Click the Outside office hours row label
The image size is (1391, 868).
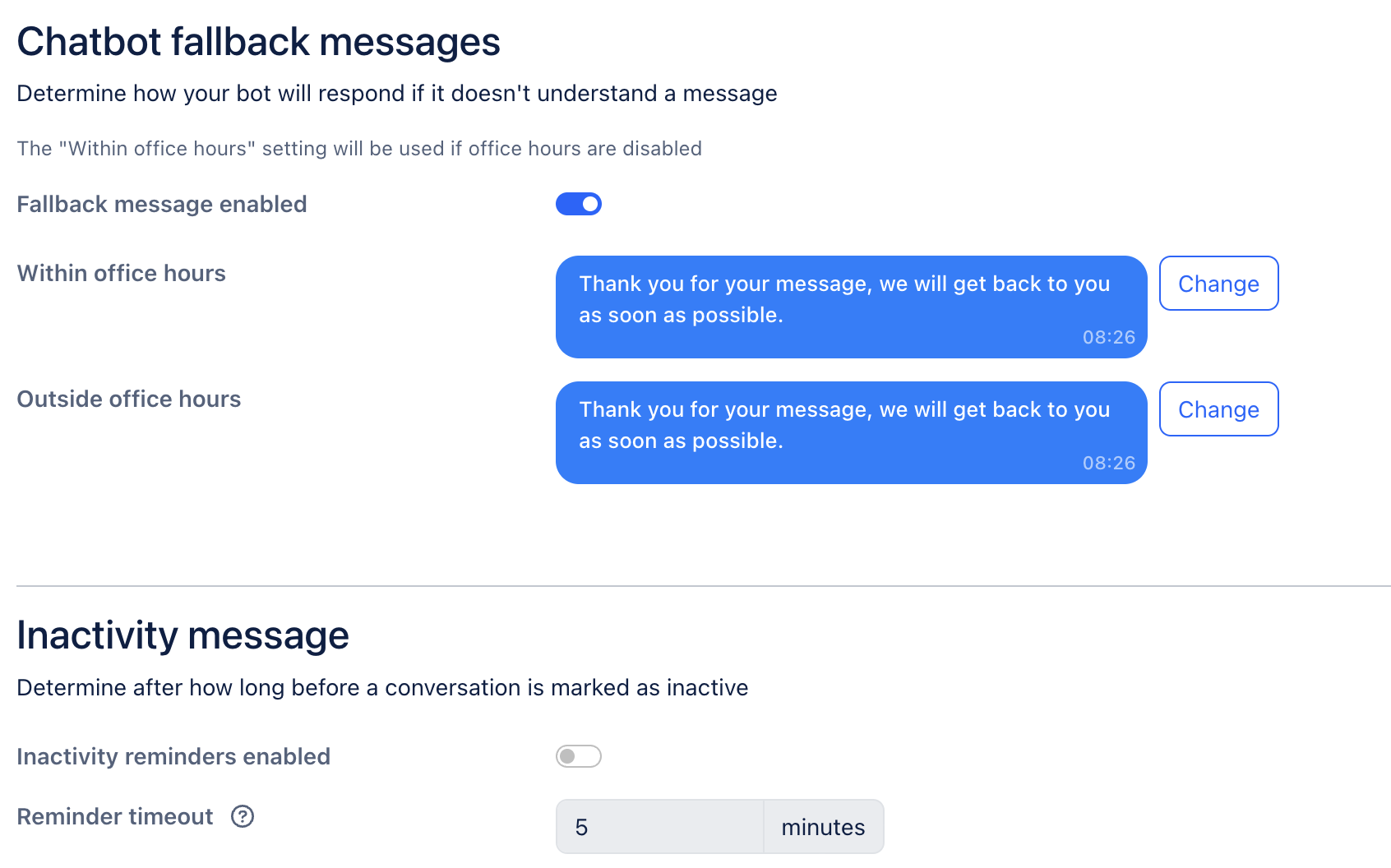point(129,399)
